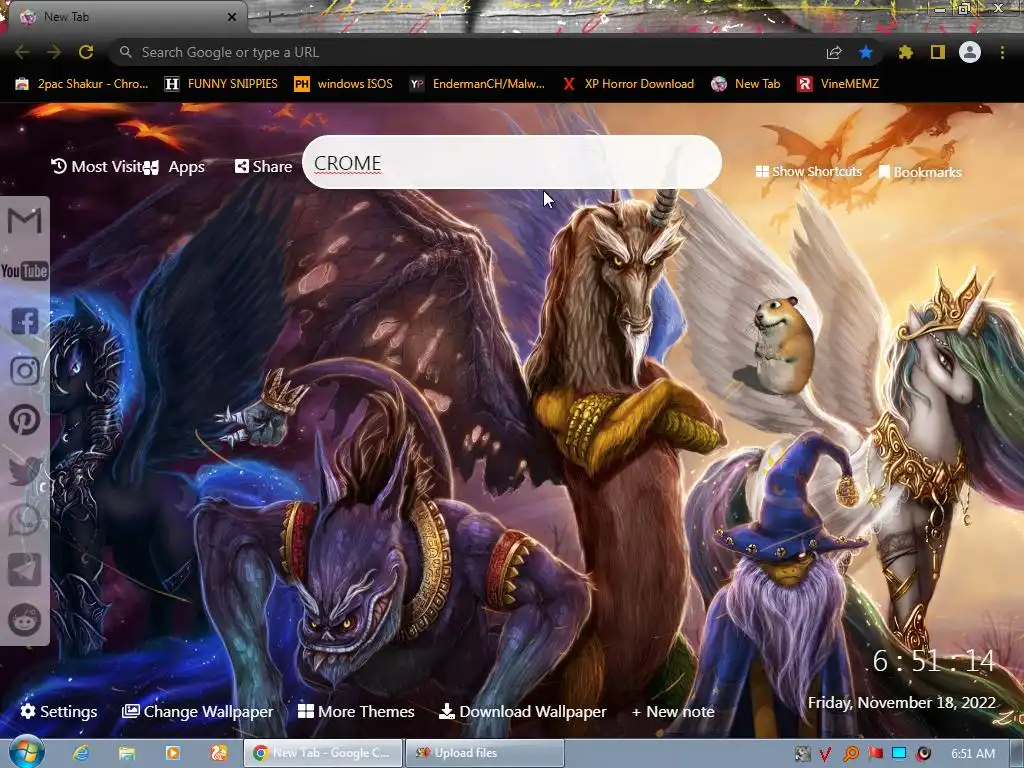Switch to the Upload files taskbar window
Viewport: 1024px width, 768px height.
484,753
